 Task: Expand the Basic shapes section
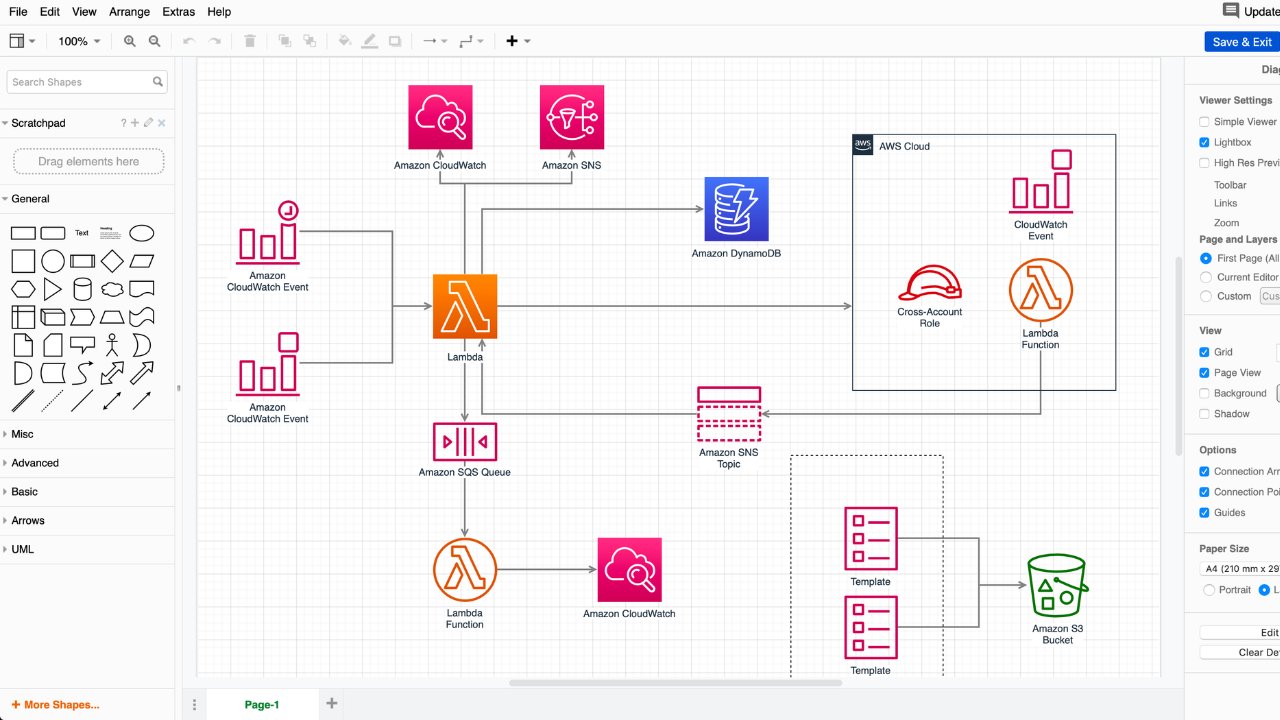(25, 492)
